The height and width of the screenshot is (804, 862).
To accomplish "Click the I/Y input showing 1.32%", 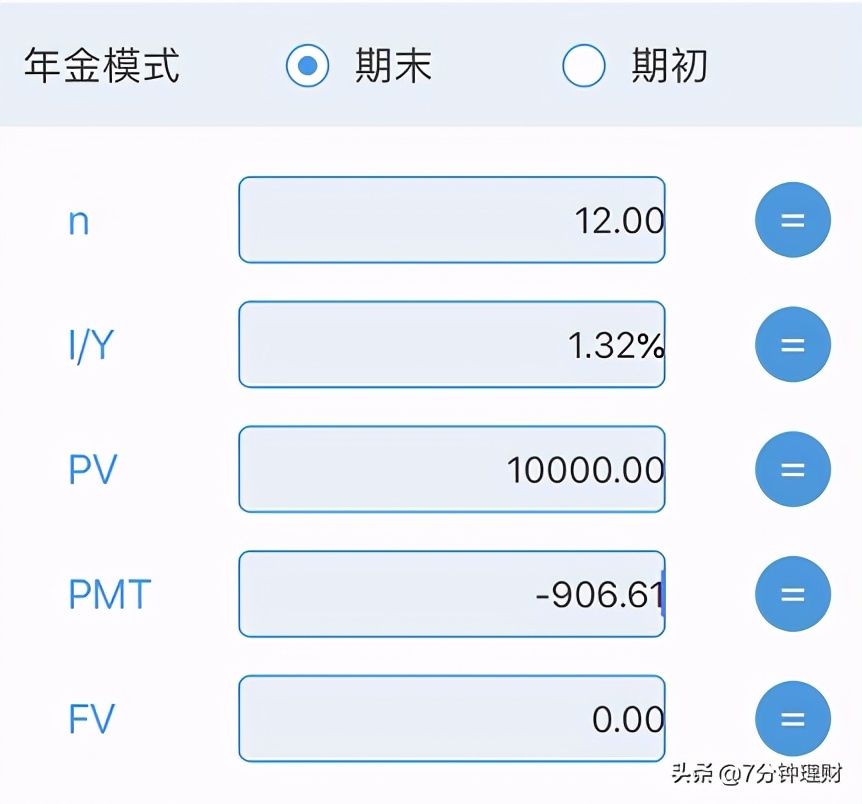I will coord(452,344).
